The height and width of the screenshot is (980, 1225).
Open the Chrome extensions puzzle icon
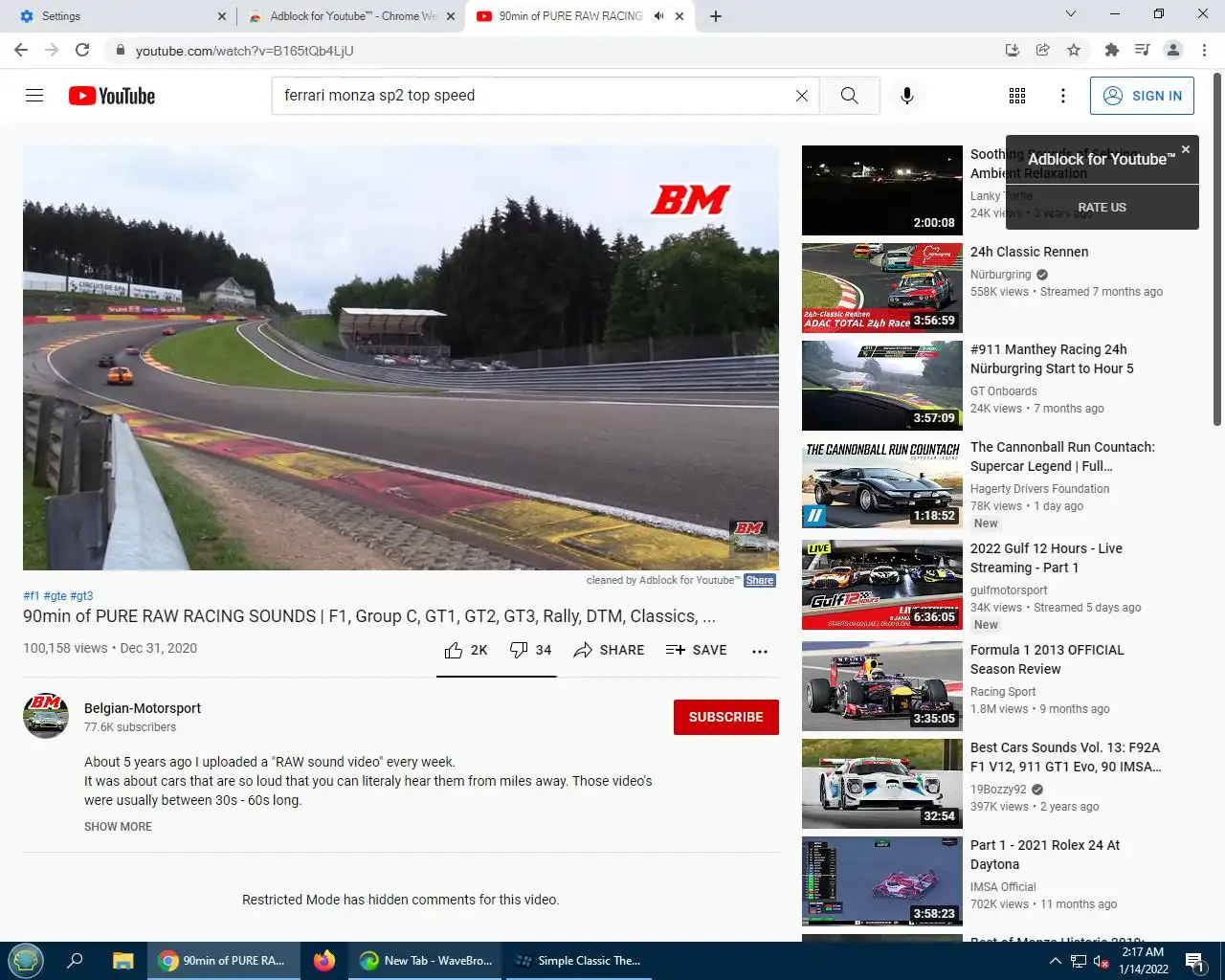coord(1111,50)
